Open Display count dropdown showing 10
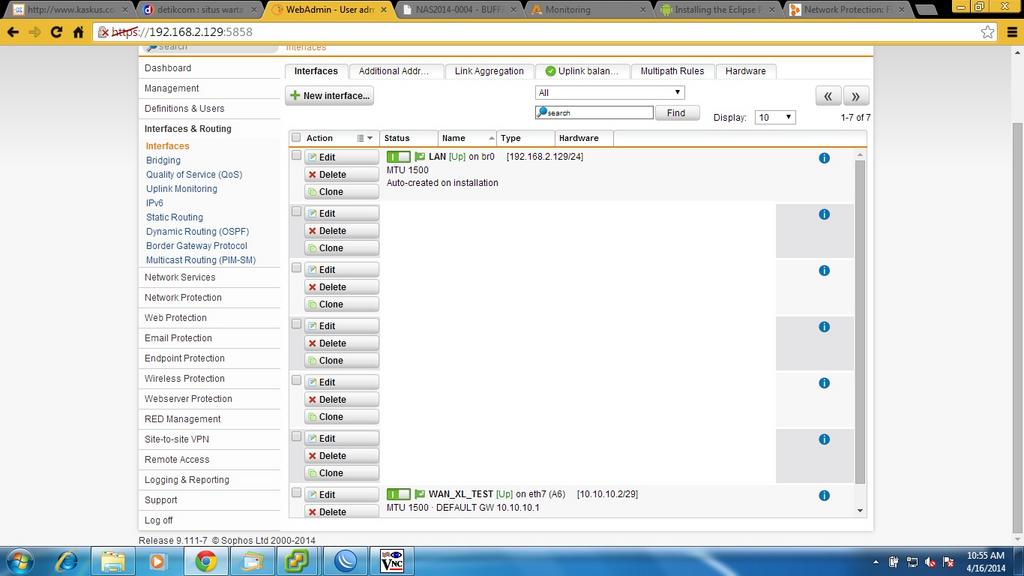 point(775,118)
